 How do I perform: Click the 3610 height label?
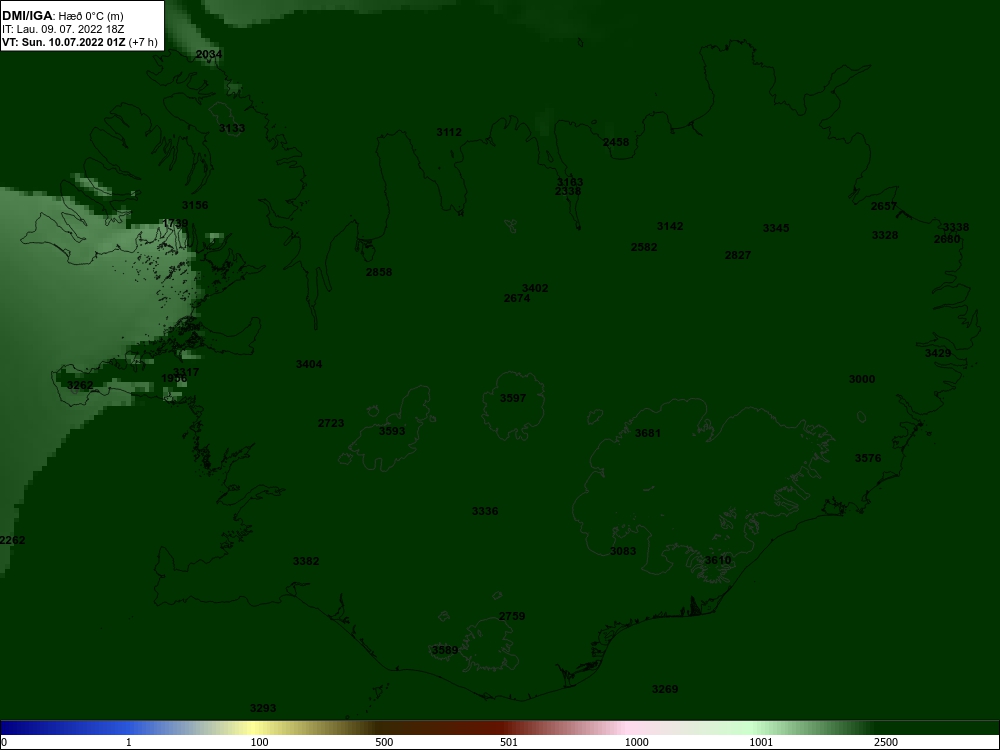[x=718, y=560]
